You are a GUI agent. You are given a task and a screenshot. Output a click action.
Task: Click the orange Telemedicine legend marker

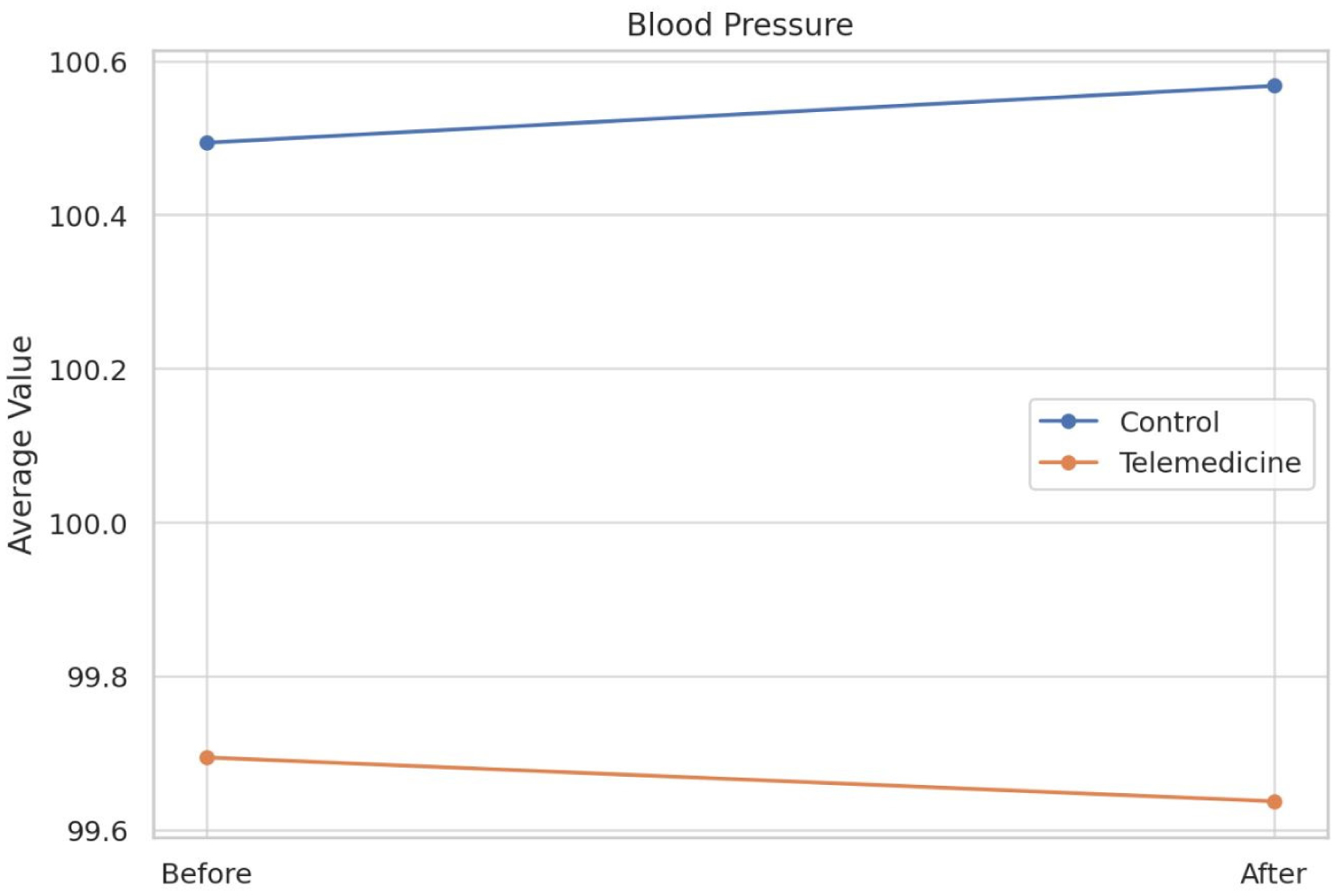(1068, 463)
